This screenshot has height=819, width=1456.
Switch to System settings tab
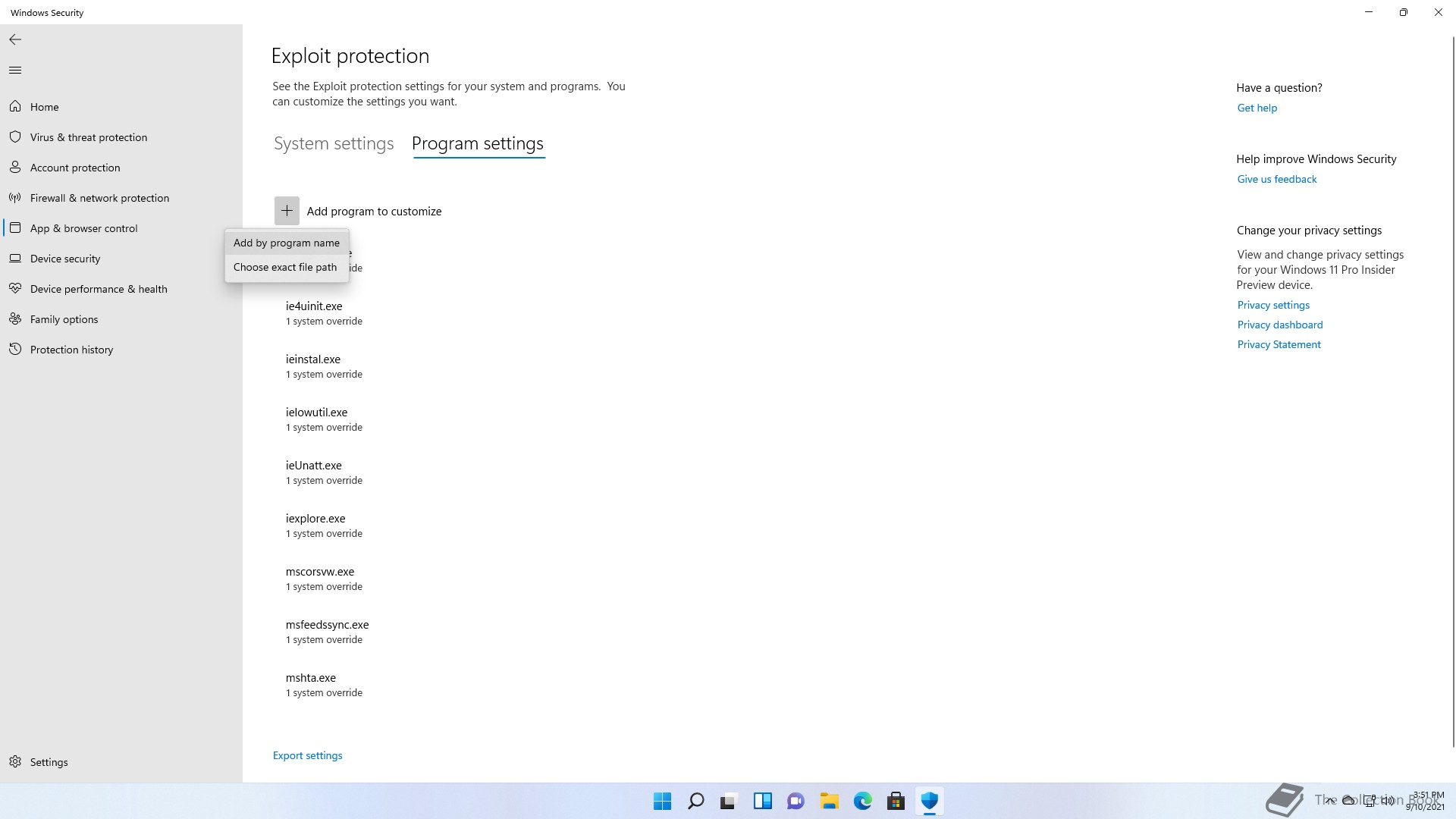pyautogui.click(x=334, y=143)
